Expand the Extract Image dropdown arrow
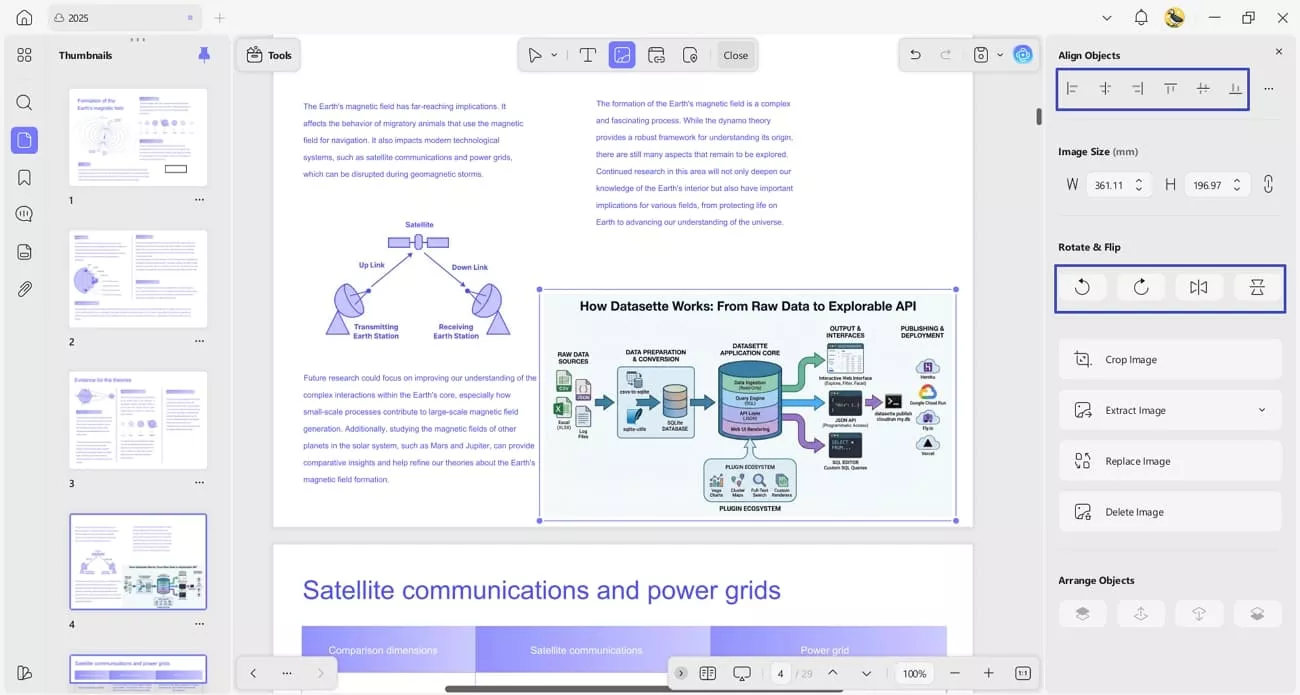 coord(1261,410)
